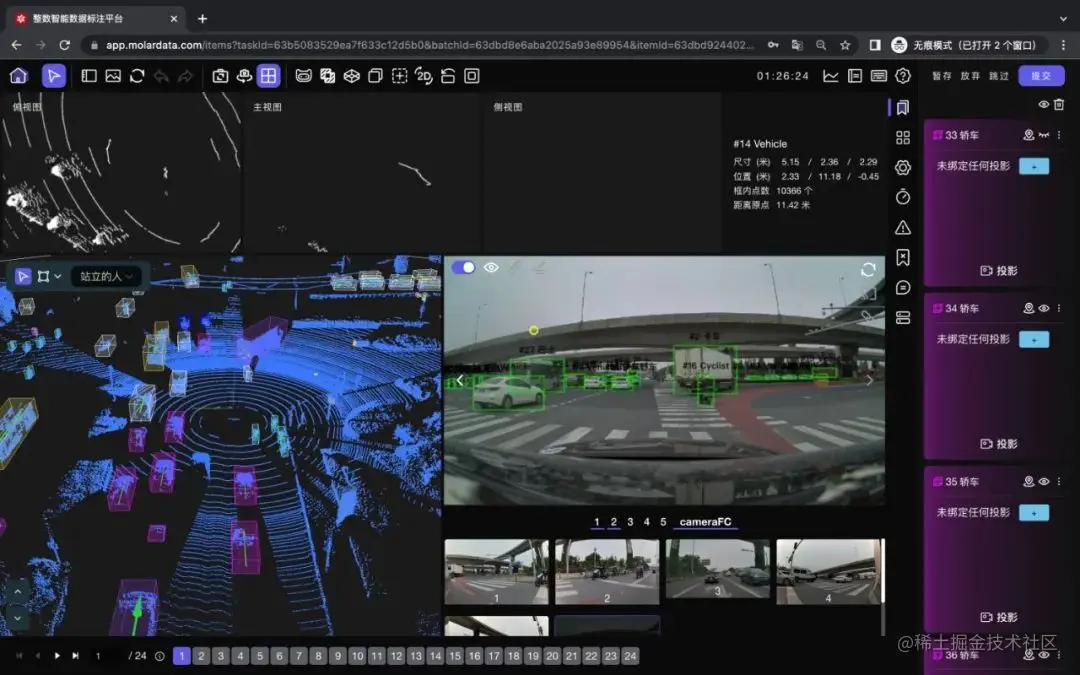This screenshot has height=675, width=1080.
Task: Open more options for 33 轿车
Action: click(1059, 135)
